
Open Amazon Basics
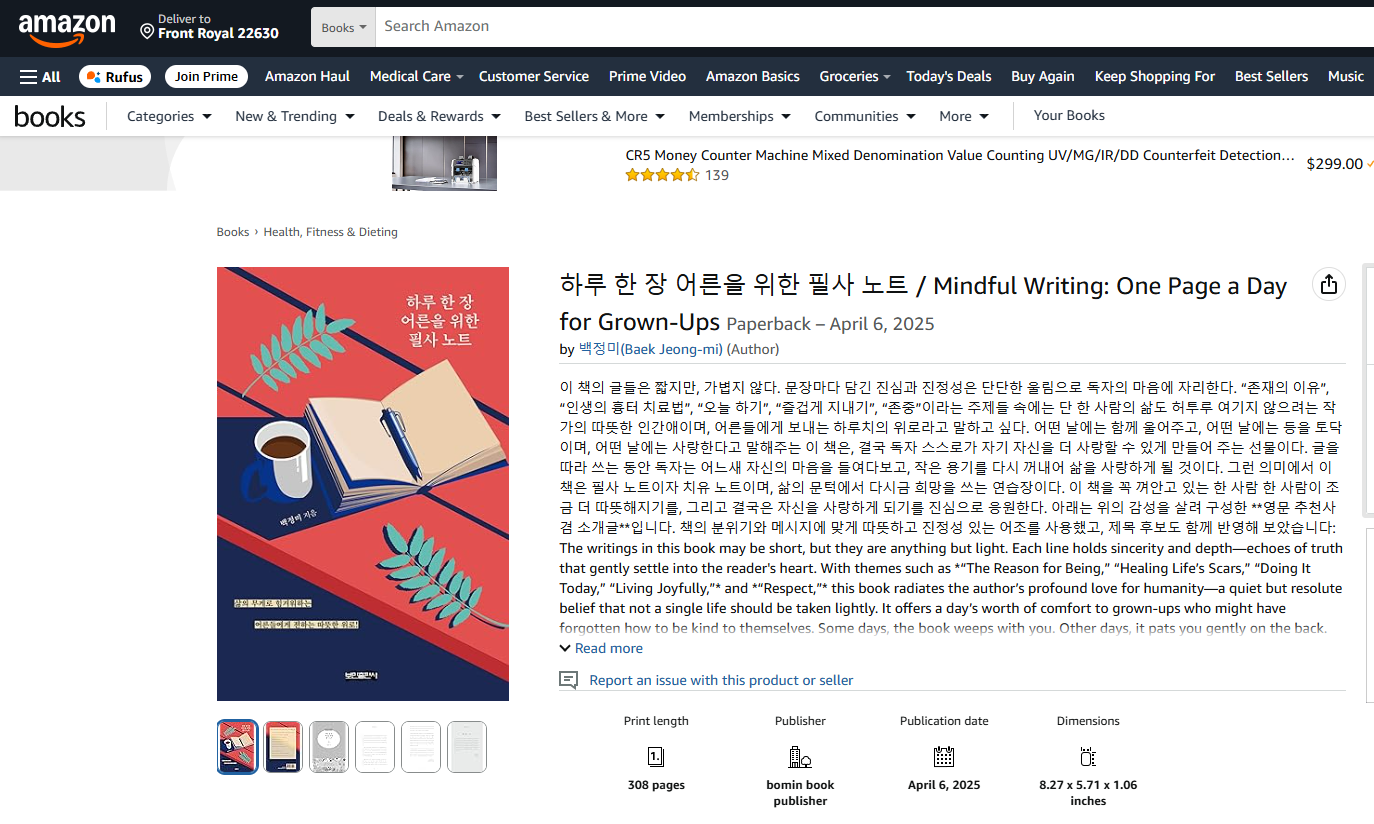tap(753, 76)
